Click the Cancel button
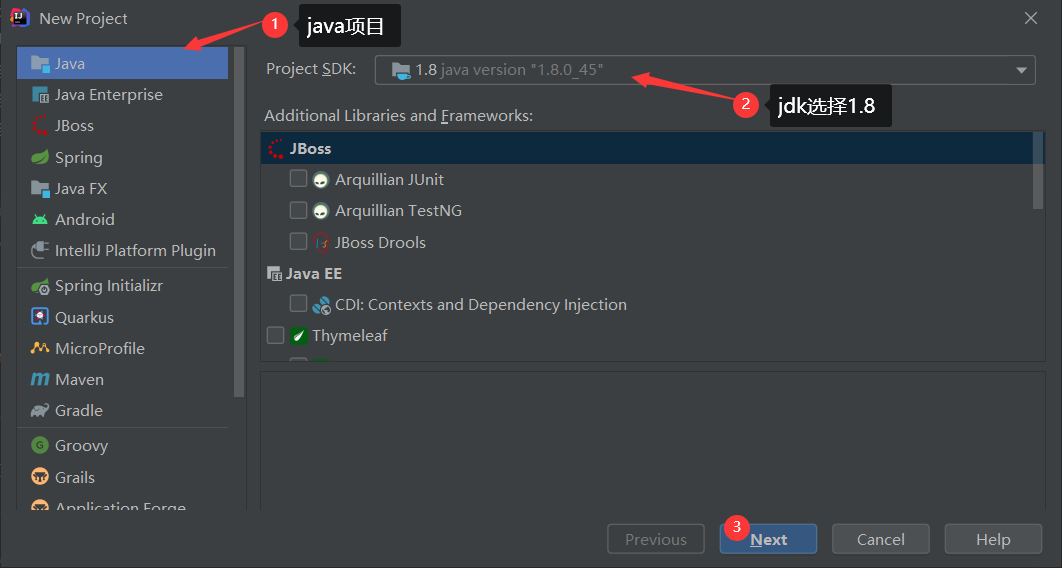1062x568 pixels. tap(880, 540)
